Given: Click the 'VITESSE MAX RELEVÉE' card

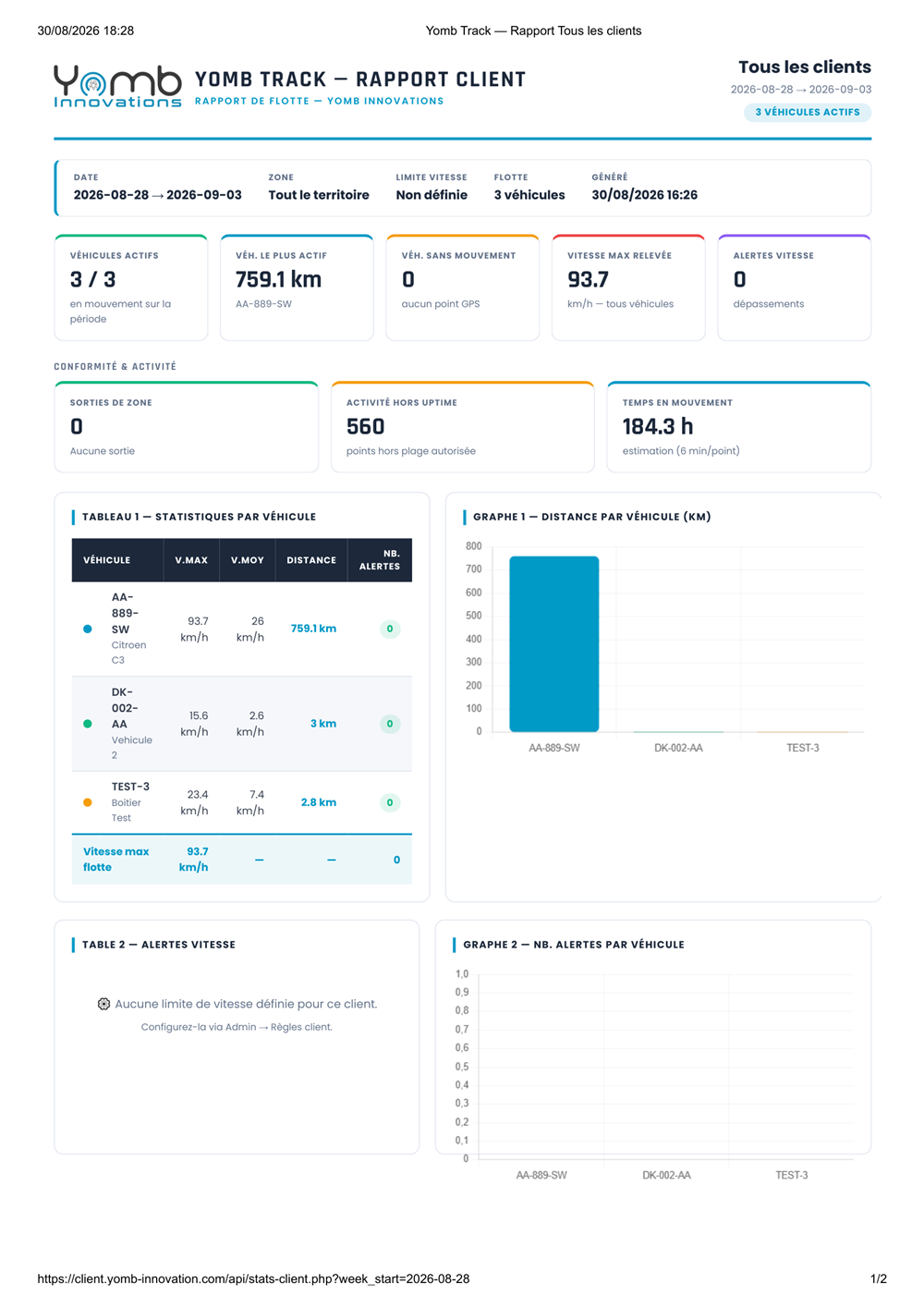Looking at the screenshot, I should [628, 287].
